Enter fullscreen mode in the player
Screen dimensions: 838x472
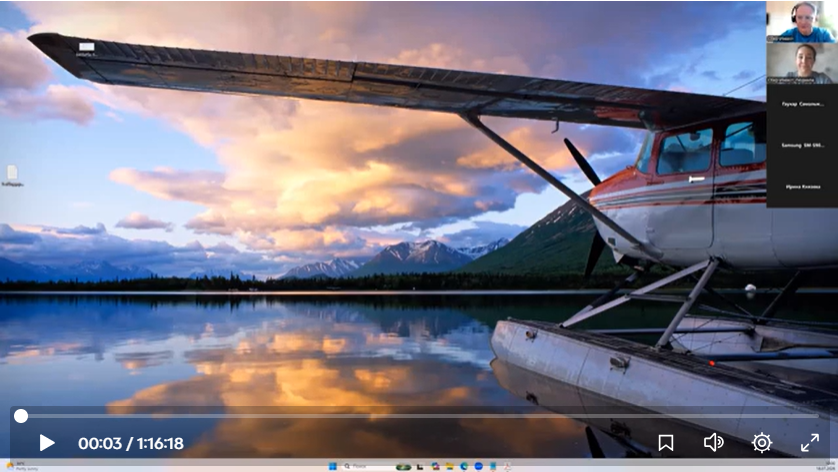point(810,443)
